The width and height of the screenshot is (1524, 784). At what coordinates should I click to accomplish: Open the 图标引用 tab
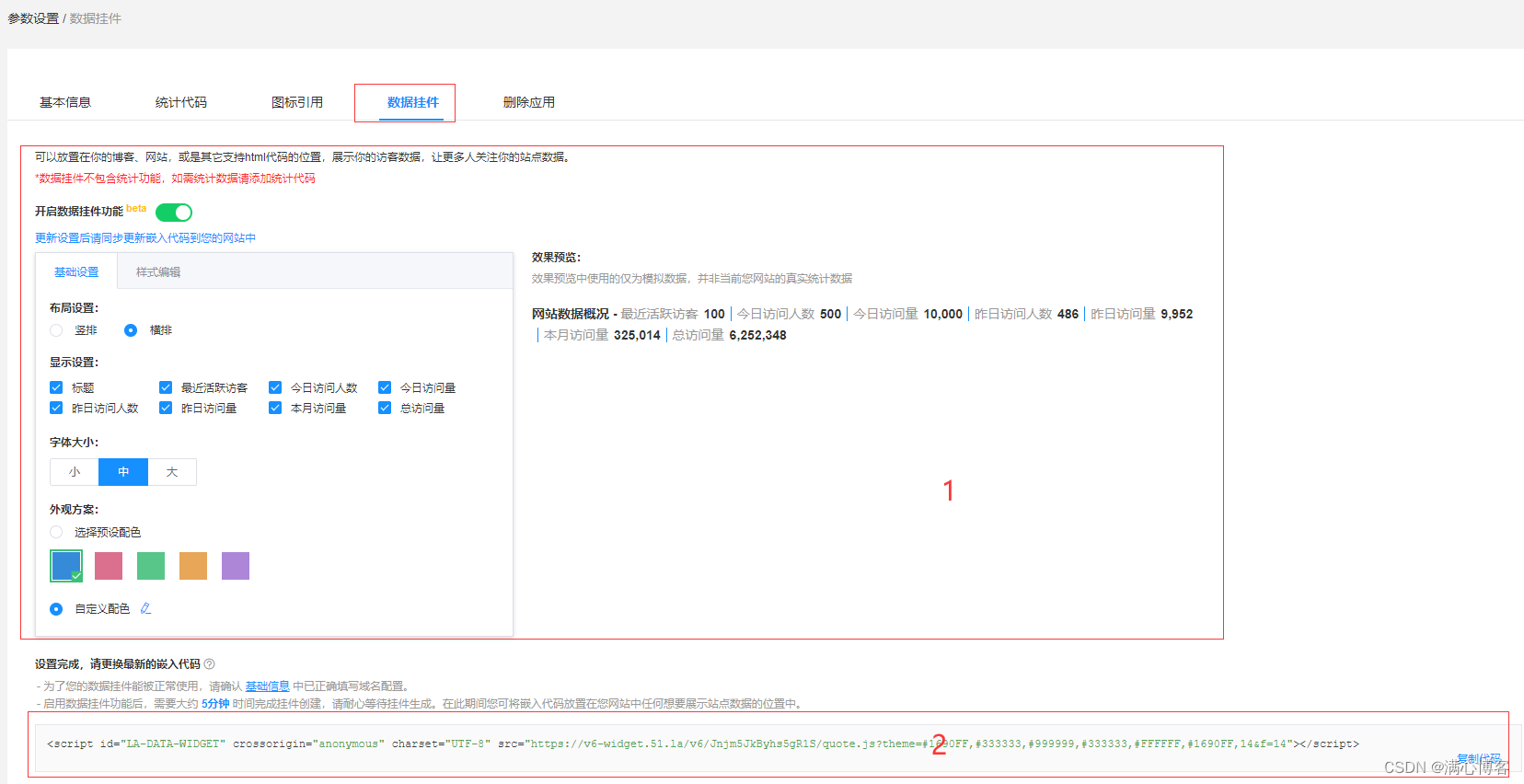(x=297, y=102)
